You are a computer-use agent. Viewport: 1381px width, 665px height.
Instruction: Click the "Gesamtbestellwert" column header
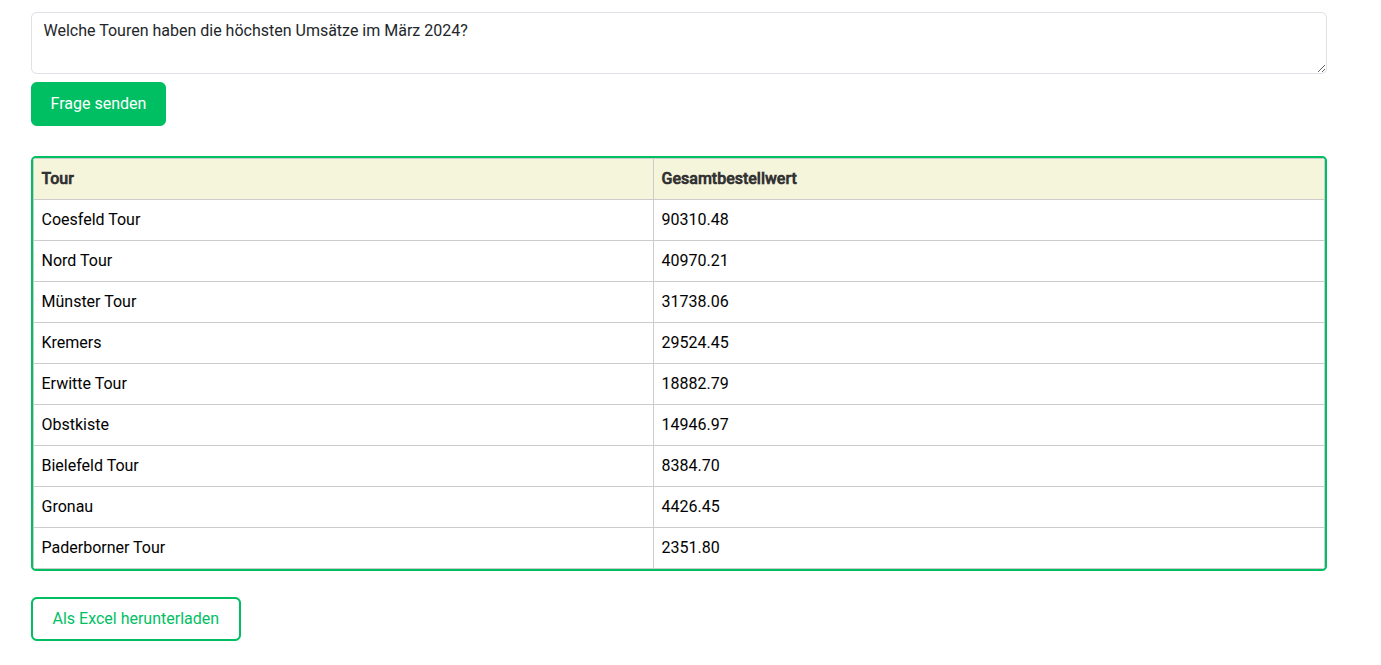[728, 178]
